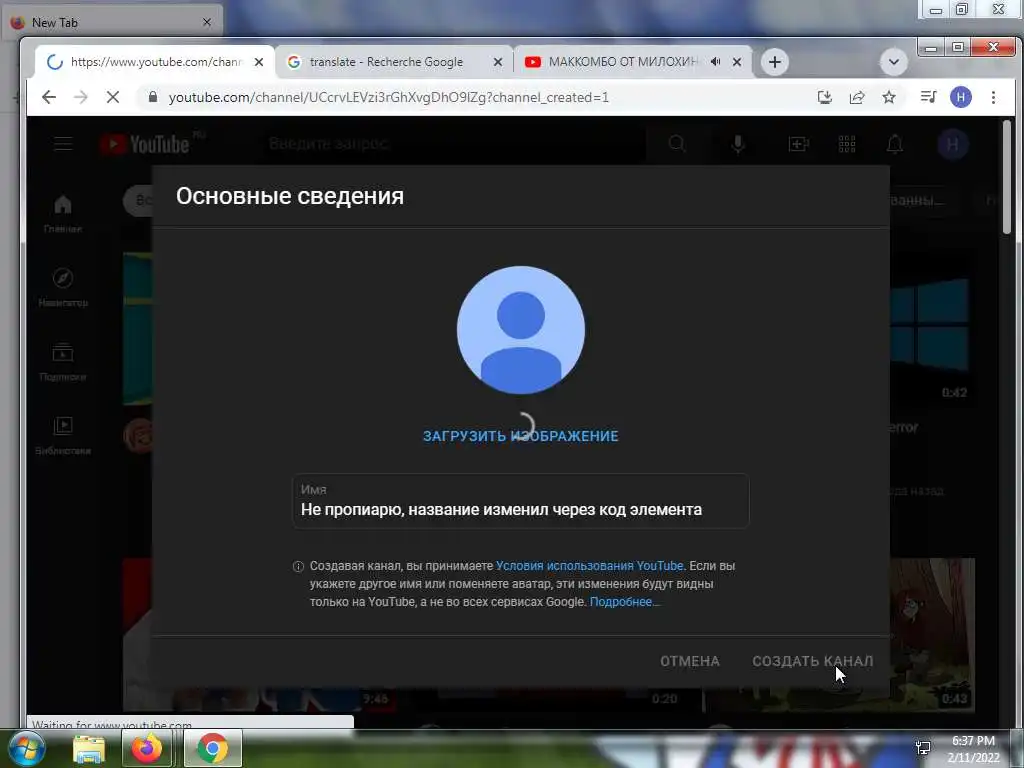1024x768 pixels.
Task: Go to Главная in YouTube sidebar
Action: [63, 214]
